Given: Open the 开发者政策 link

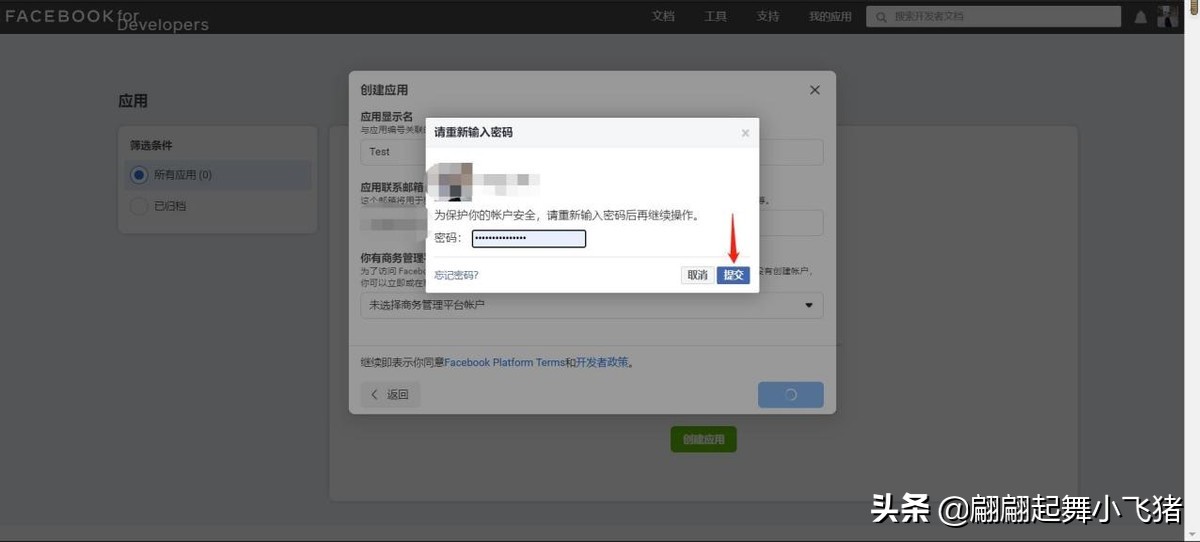Looking at the screenshot, I should click(603, 363).
